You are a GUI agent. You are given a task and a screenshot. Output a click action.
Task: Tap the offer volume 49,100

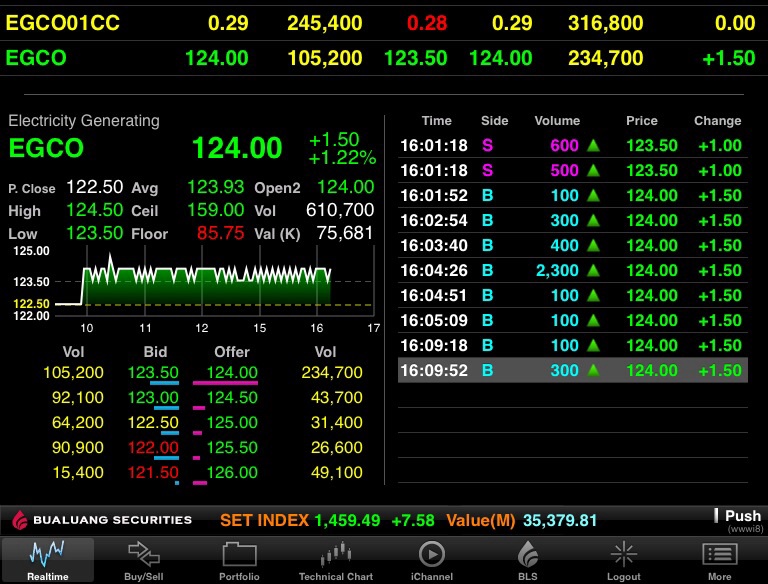336,472
